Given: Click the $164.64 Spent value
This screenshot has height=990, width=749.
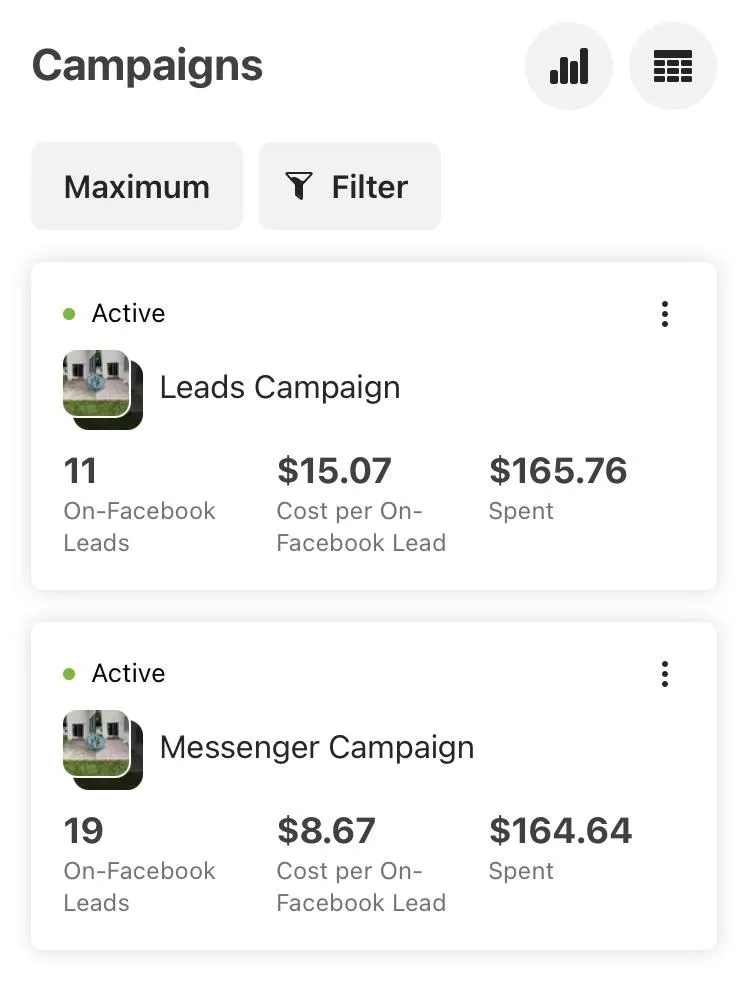Looking at the screenshot, I should pos(561,831).
